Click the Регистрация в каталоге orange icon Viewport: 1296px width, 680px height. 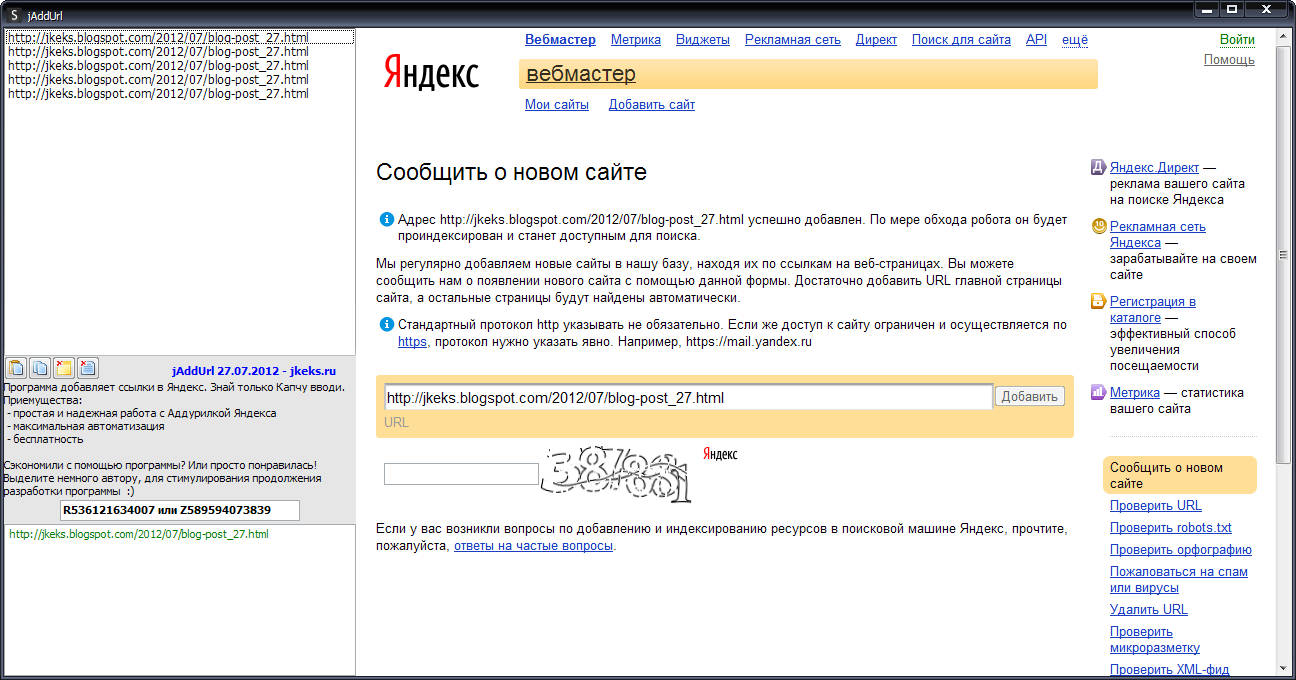click(x=1098, y=301)
